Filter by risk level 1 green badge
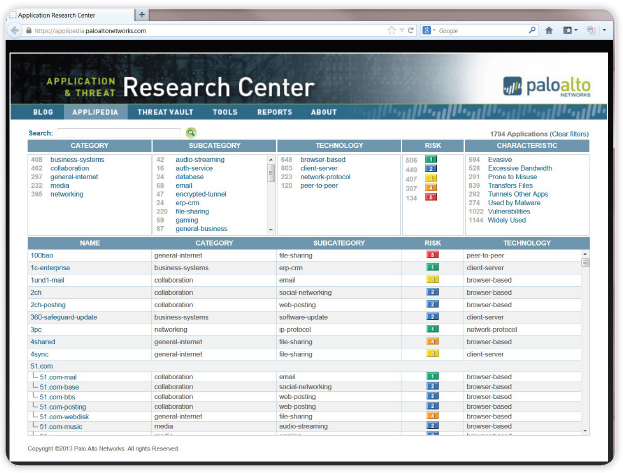 point(431,159)
